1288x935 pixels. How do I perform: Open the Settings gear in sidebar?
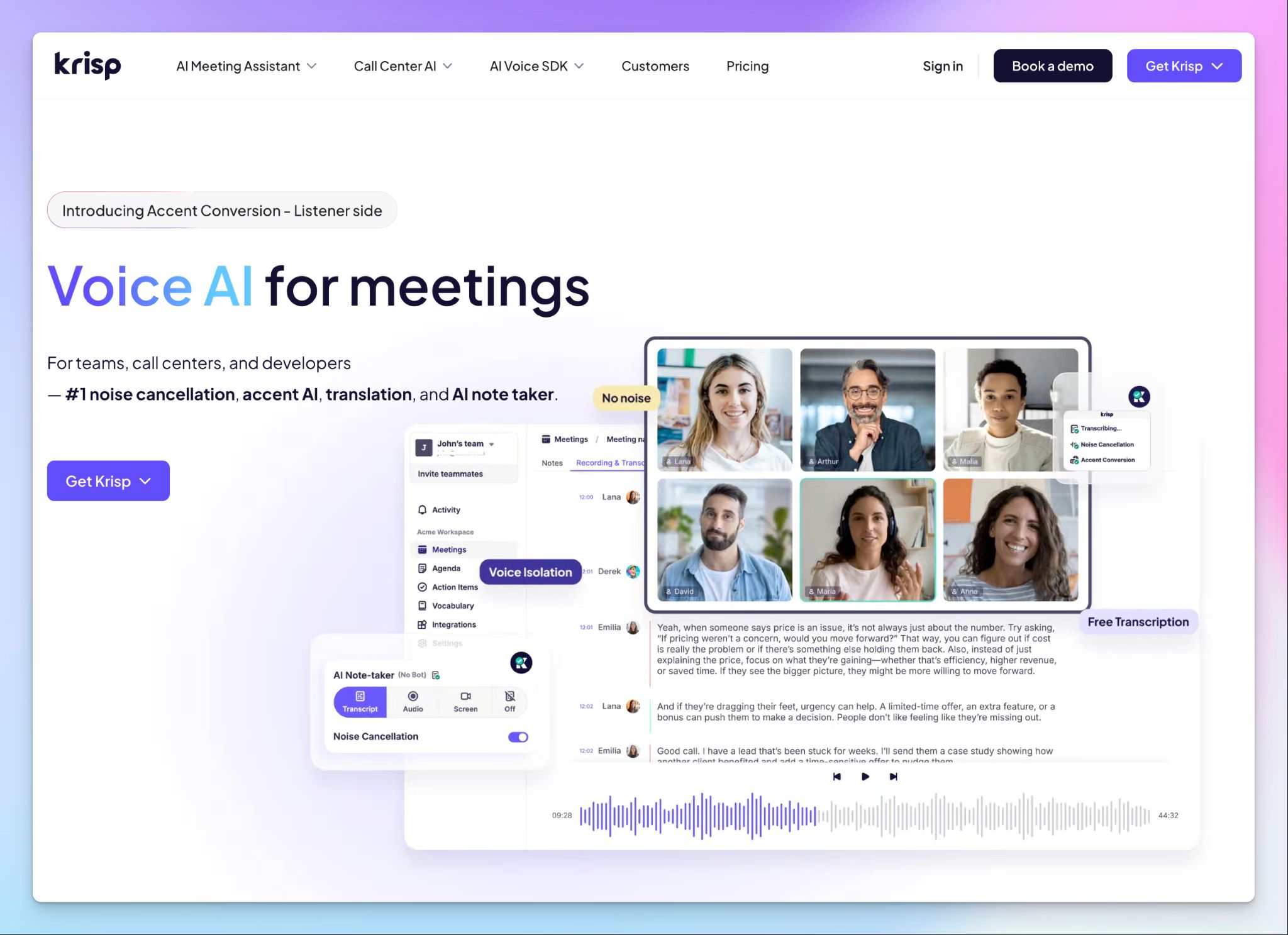[423, 643]
